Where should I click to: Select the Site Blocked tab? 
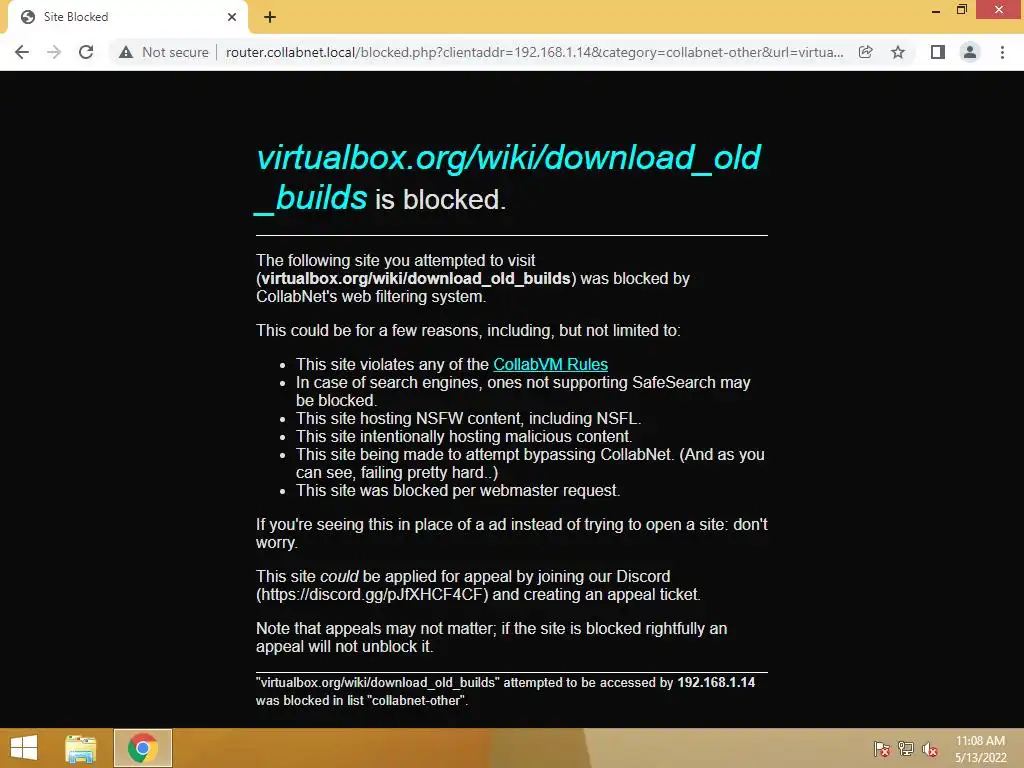click(127, 17)
